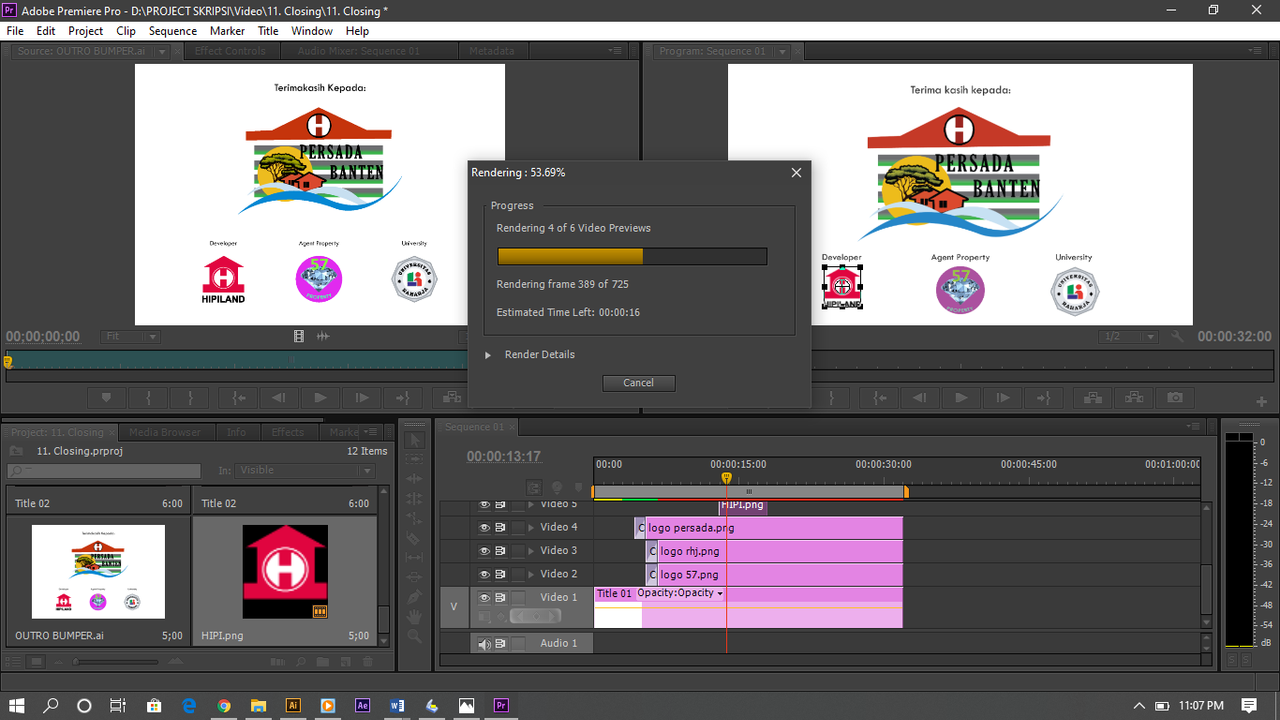This screenshot has width=1280, height=720.
Task: Click Mark Out in Source monitor
Action: (x=189, y=398)
